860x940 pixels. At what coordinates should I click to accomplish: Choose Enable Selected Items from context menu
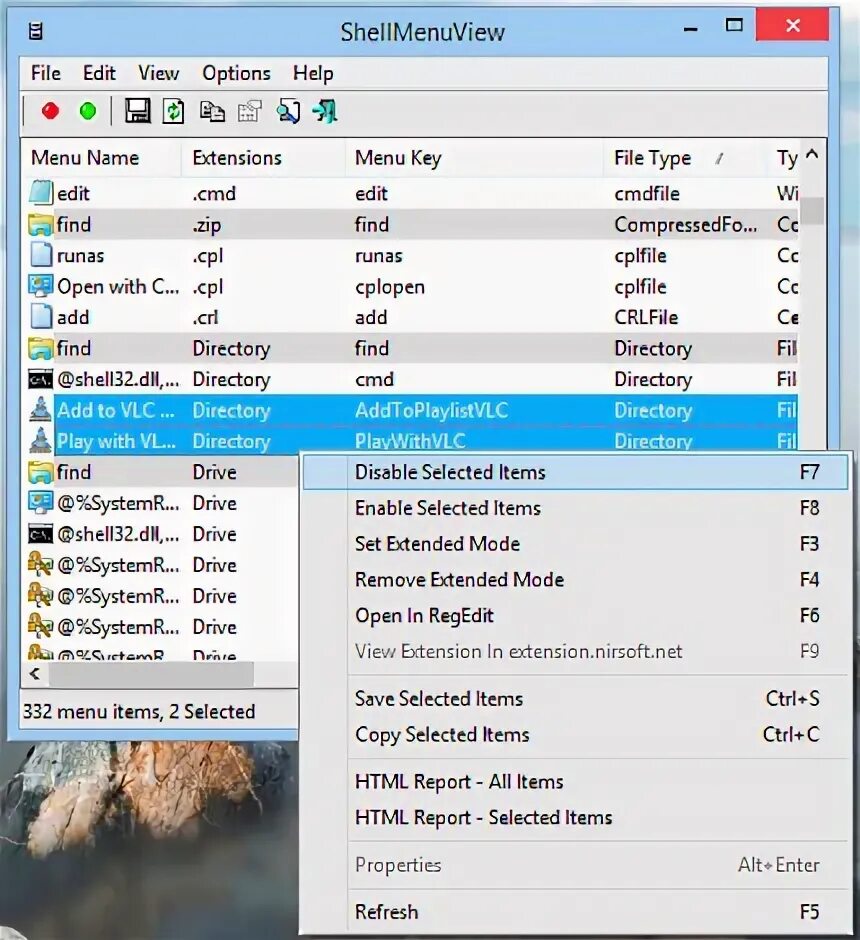click(x=575, y=508)
